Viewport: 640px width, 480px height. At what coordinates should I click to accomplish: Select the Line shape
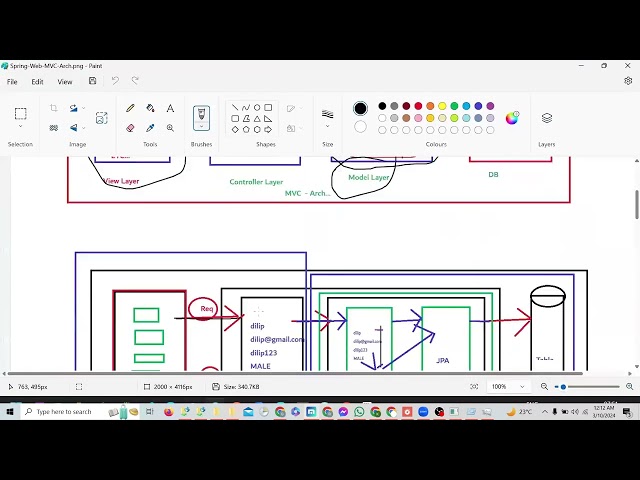tap(235, 107)
